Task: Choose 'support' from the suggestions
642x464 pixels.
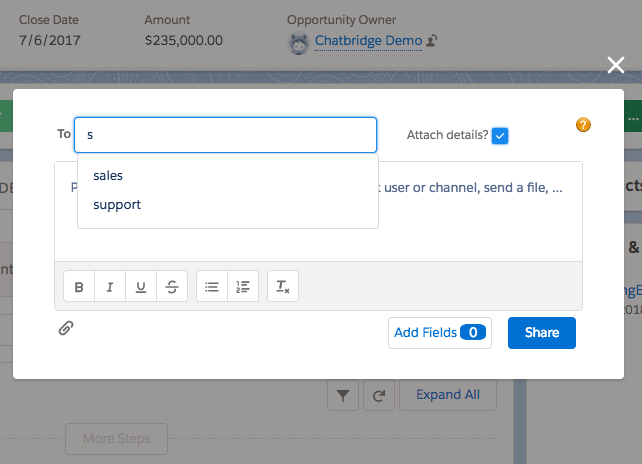Action: coord(117,205)
